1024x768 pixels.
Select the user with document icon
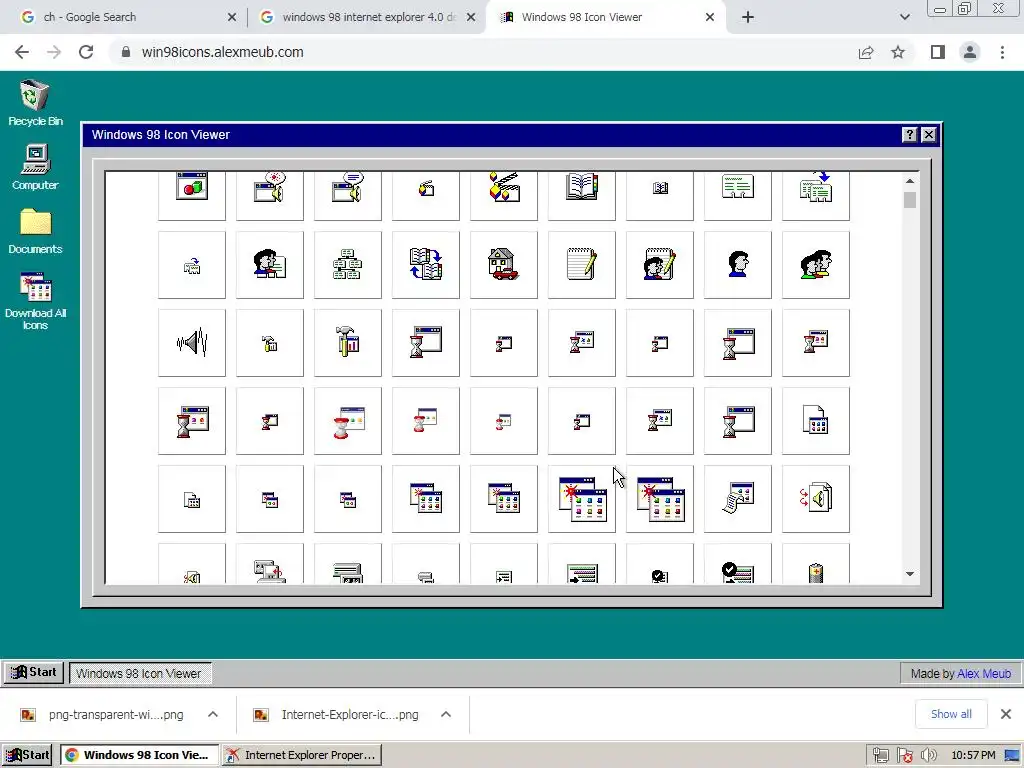[270, 264]
